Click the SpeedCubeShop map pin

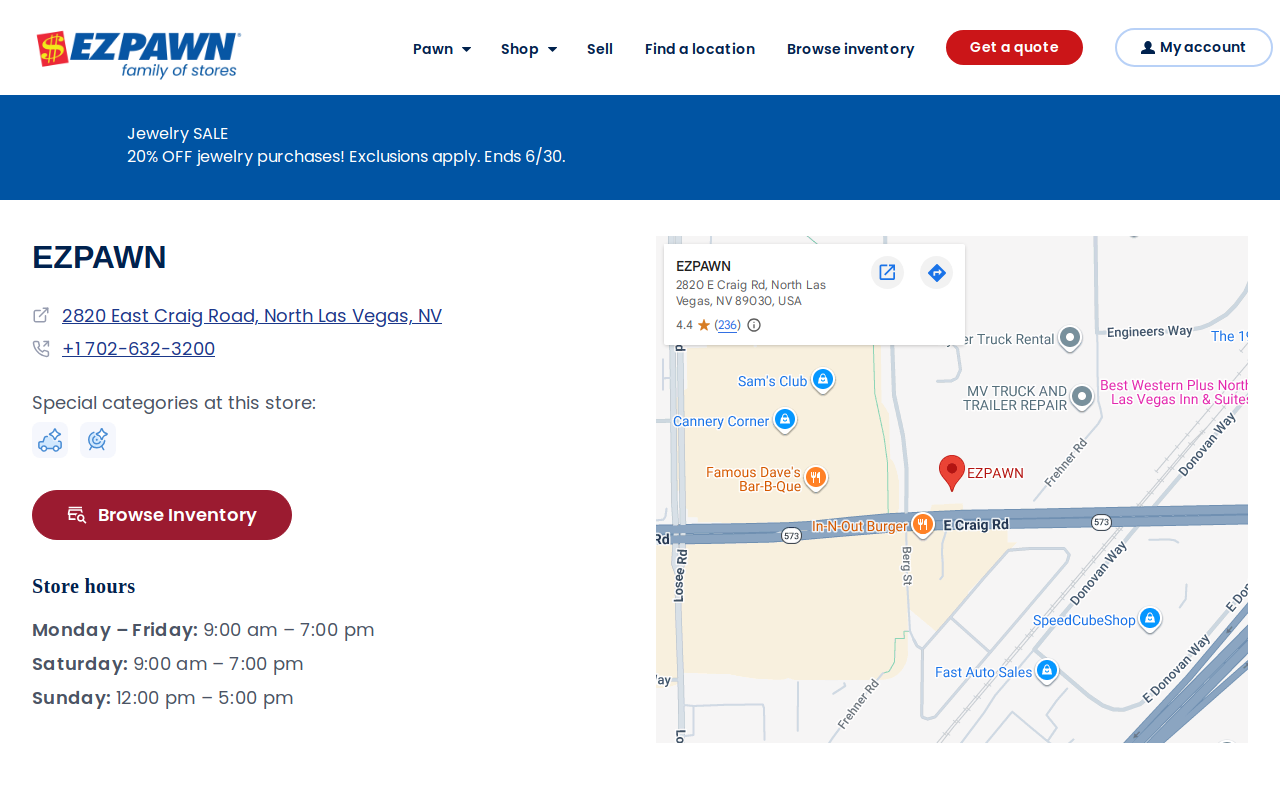(x=1150, y=619)
